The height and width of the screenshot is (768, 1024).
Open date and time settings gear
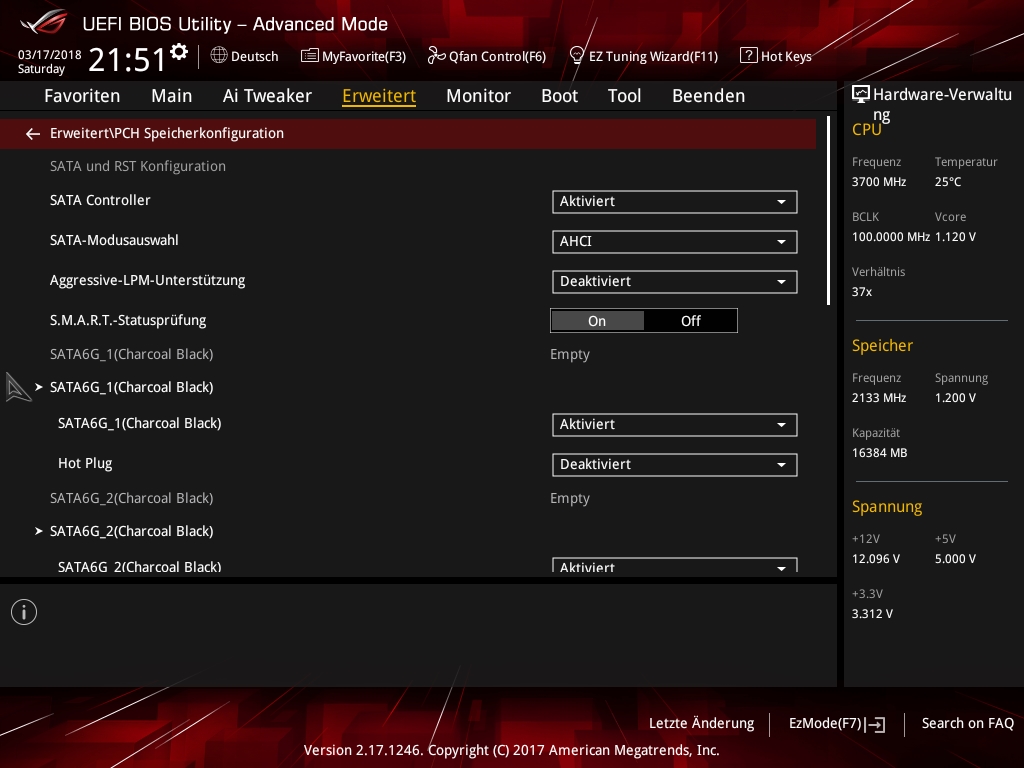tap(179, 52)
